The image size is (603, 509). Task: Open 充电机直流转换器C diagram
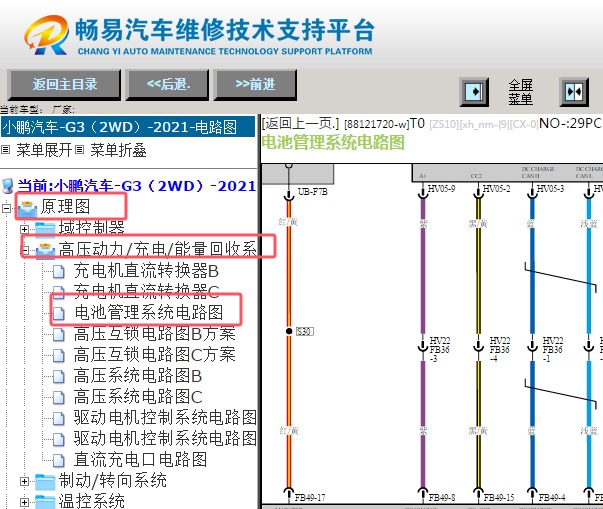(x=146, y=291)
